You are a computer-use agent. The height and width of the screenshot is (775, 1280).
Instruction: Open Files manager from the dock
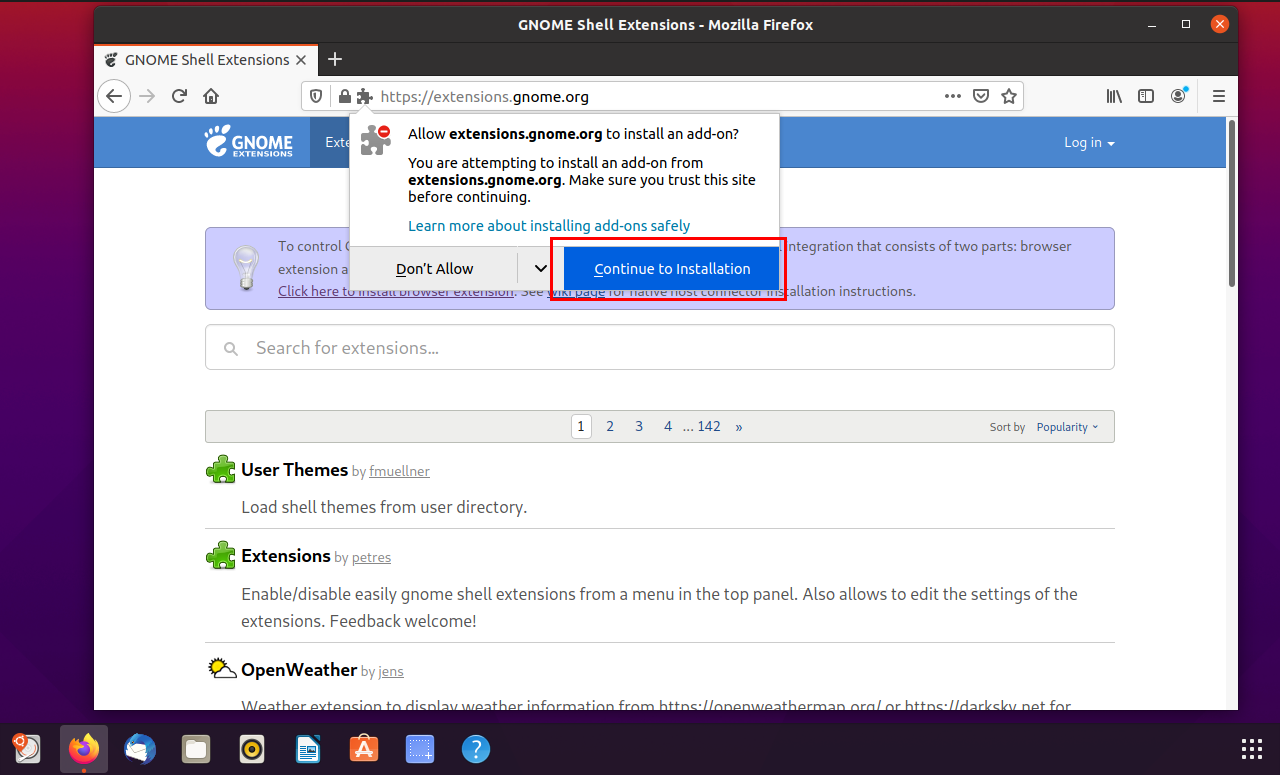(196, 748)
